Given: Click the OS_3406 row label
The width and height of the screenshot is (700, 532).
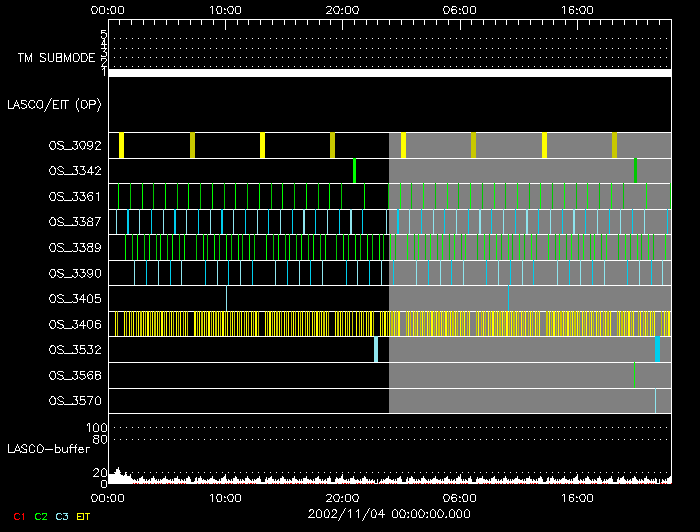Looking at the screenshot, I should 74,324.
